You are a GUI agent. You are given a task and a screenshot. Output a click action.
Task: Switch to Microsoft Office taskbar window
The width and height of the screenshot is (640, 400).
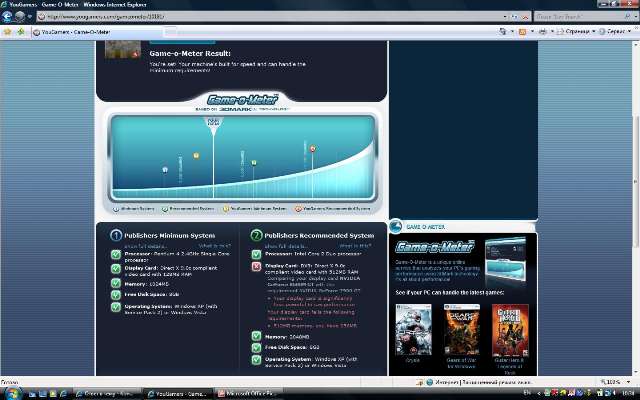pyautogui.click(x=248, y=394)
